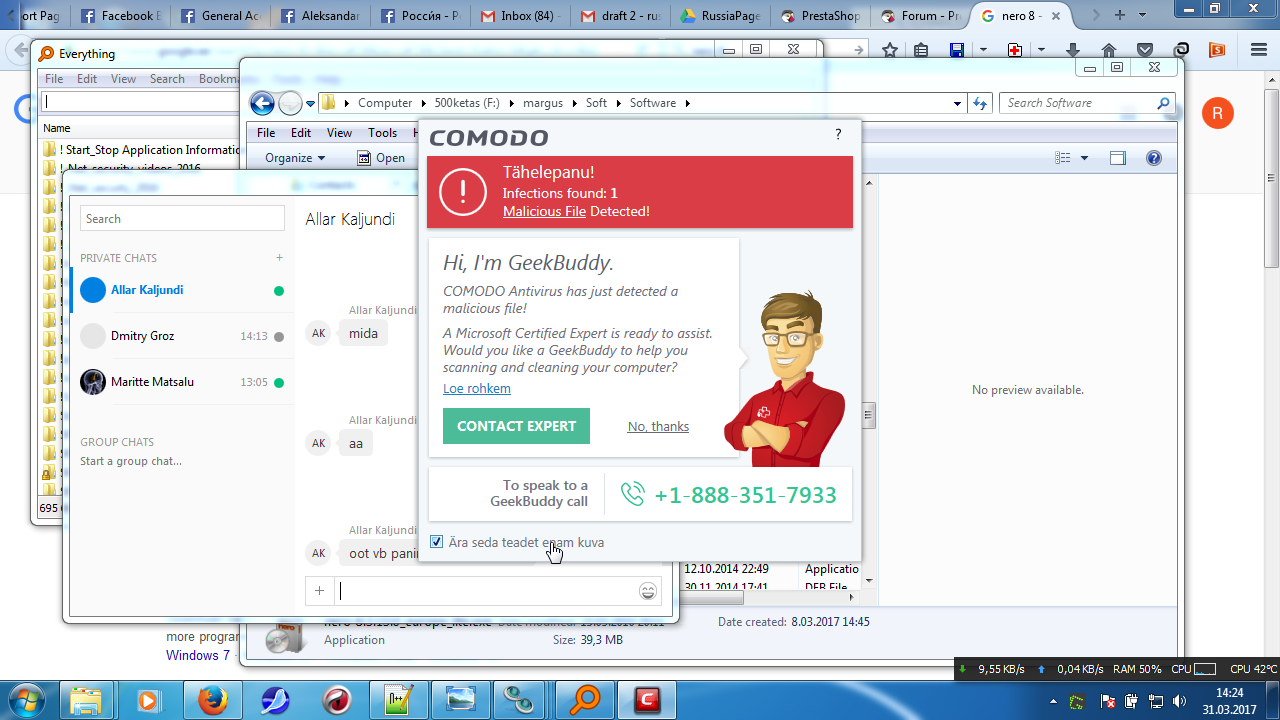Switch to the Forum browser tab
This screenshot has width=1280, height=720.
pos(919,16)
